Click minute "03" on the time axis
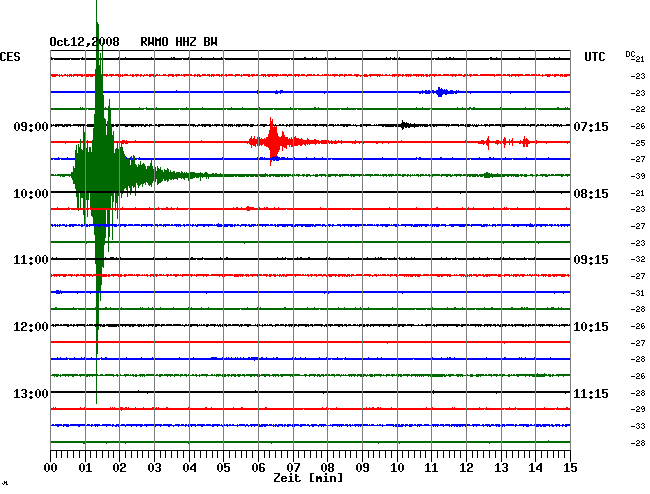This screenshot has width=650, height=494. click(154, 468)
